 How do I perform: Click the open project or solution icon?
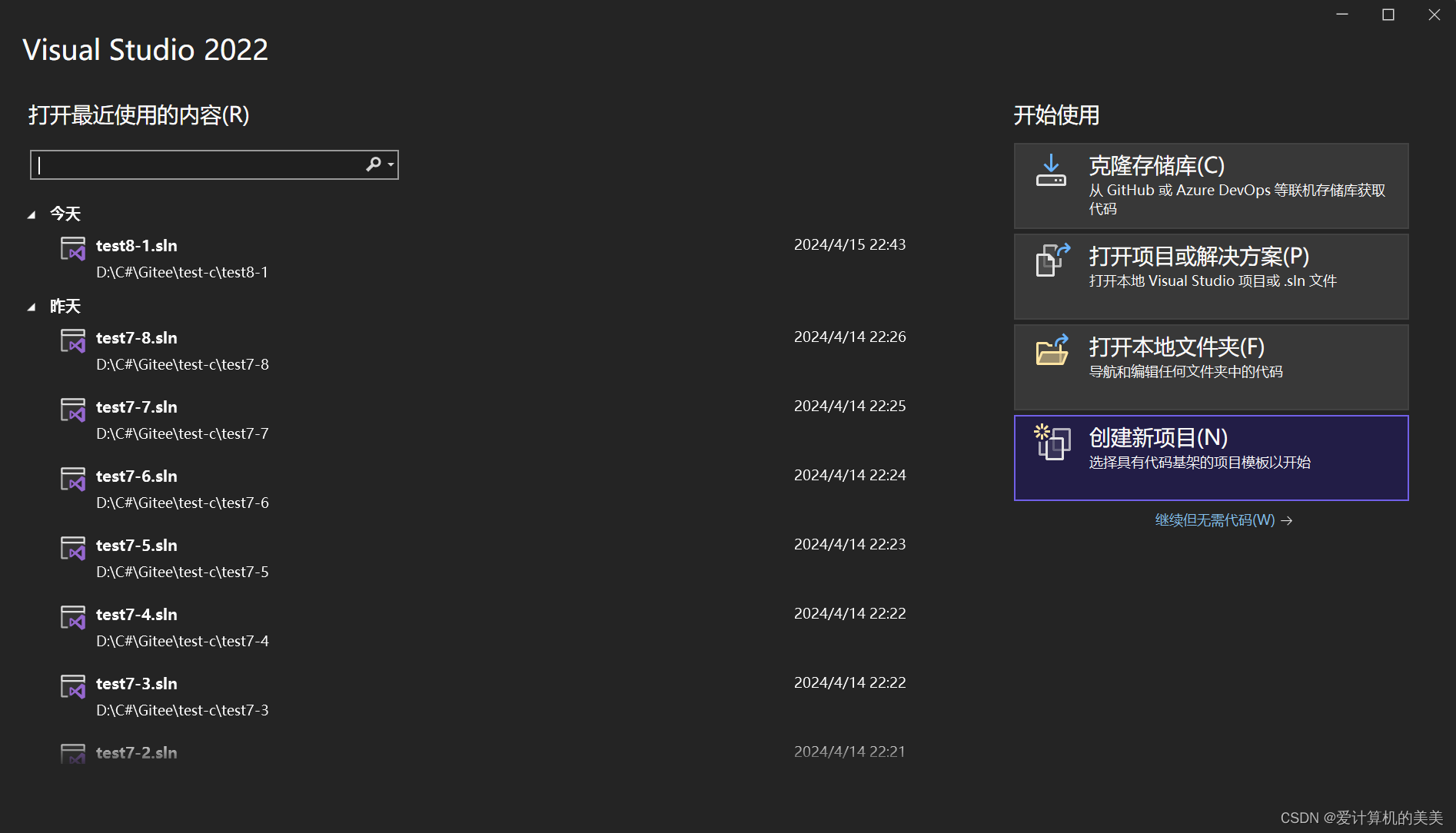pos(1052,260)
